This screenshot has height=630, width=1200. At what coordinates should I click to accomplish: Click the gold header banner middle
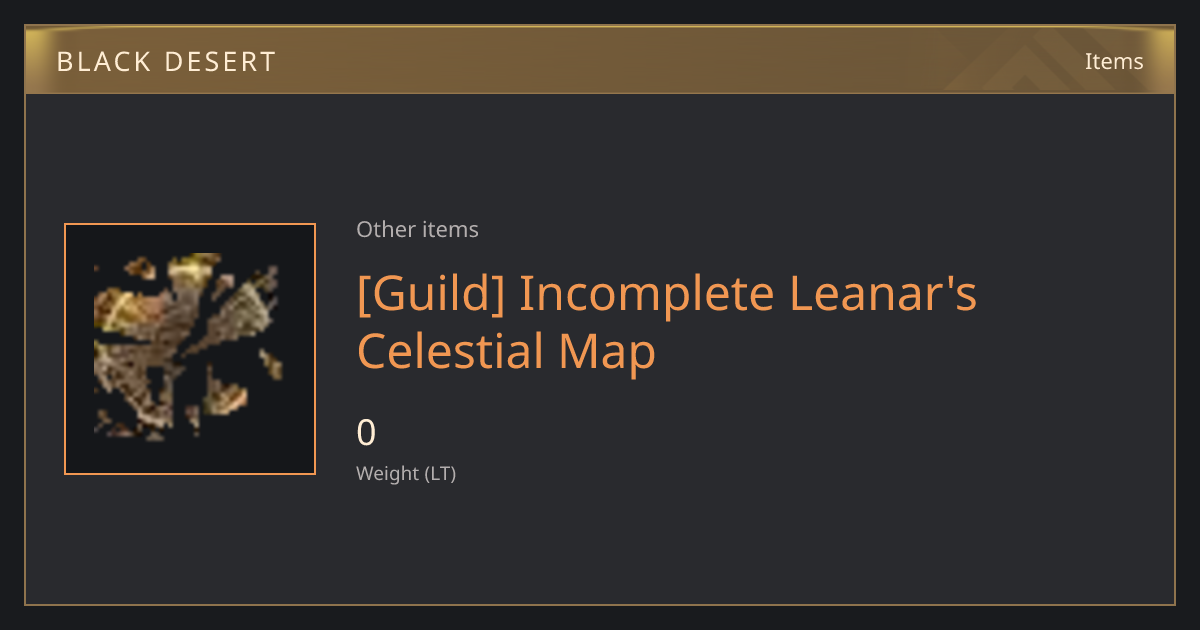600,60
